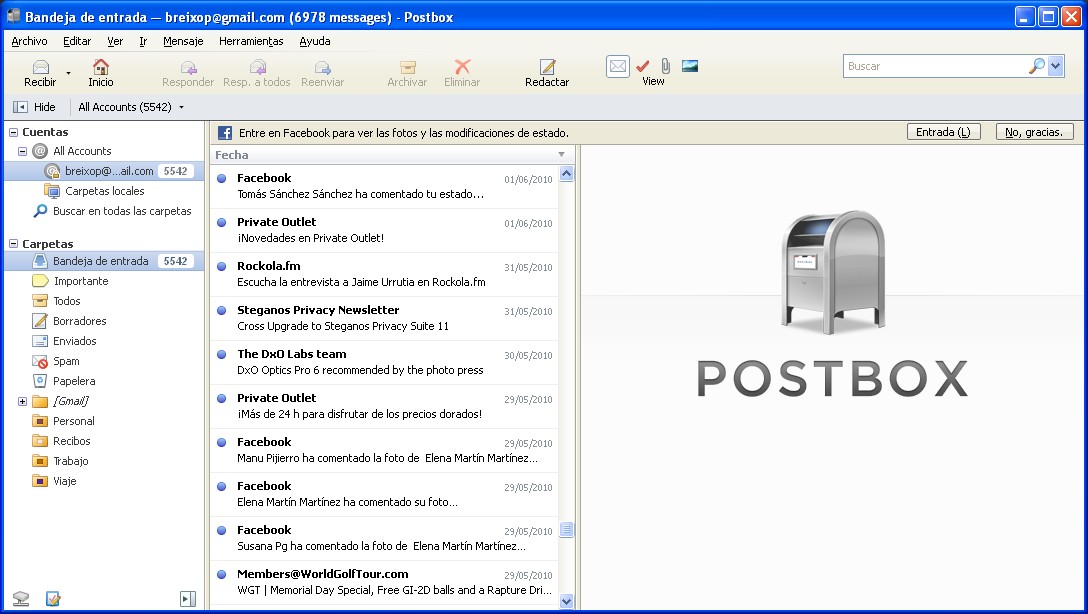
Task: Click Resp. a todos toolbar button
Action: (x=257, y=74)
